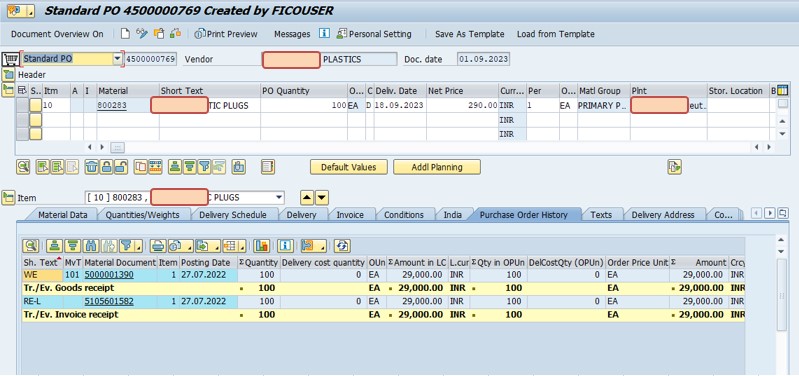
Task: Collapse the Item detail section expander
Action: point(8,198)
